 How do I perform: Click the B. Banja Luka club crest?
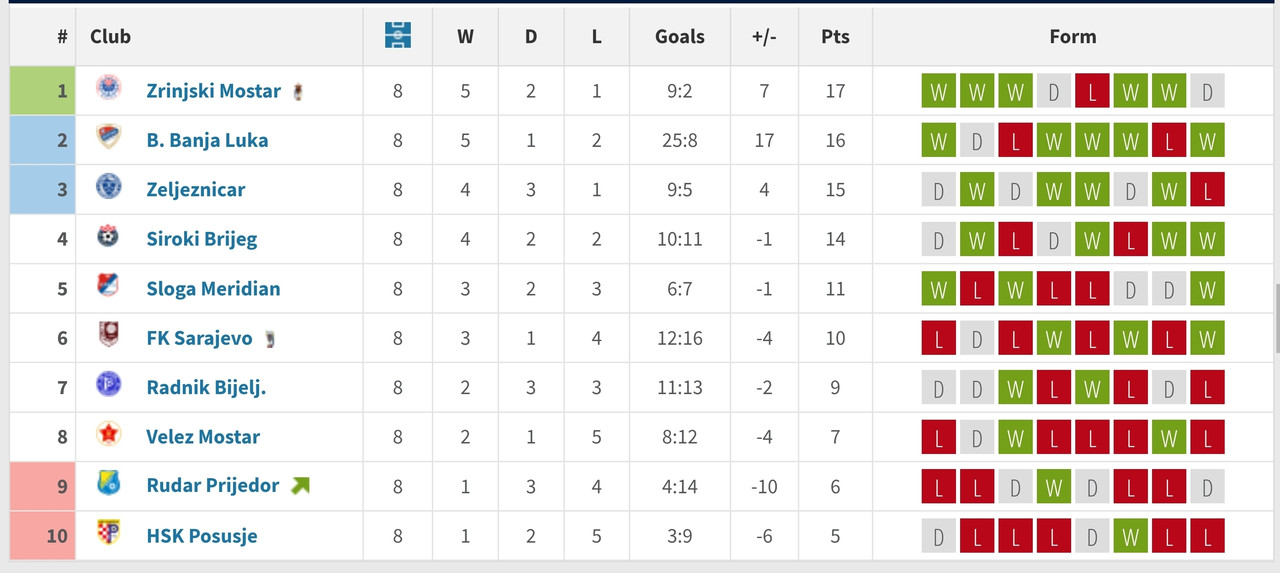(x=108, y=139)
